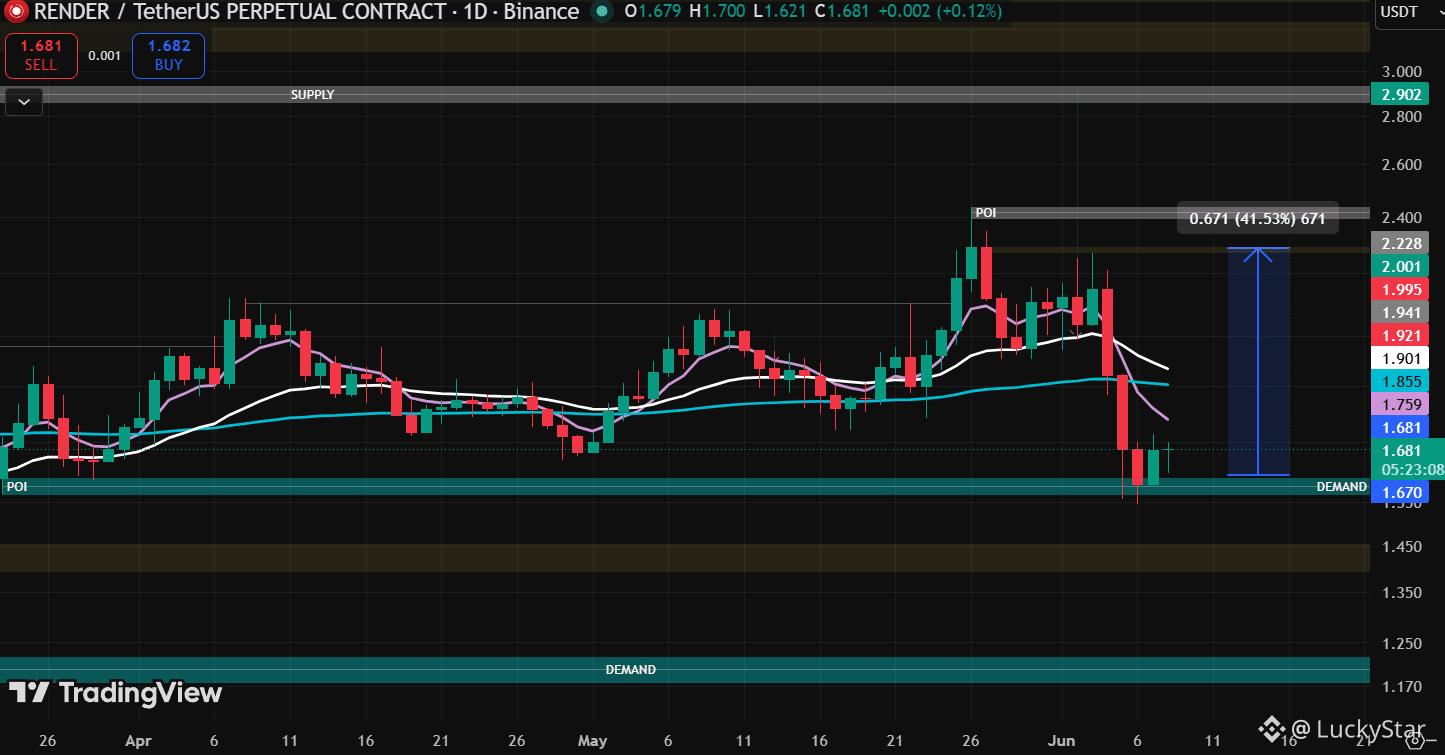
Task: Click the green 2.902 price label
Action: 1400,95
